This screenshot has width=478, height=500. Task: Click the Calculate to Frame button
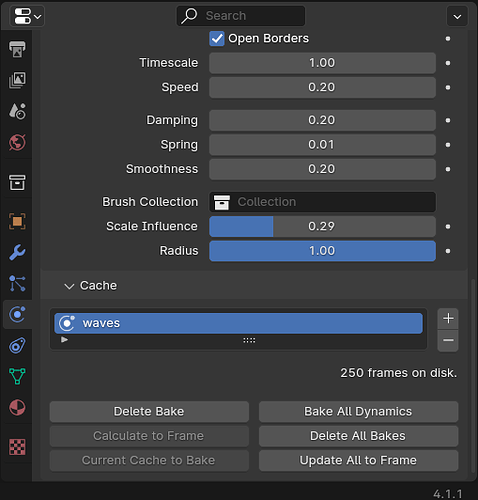pos(149,436)
